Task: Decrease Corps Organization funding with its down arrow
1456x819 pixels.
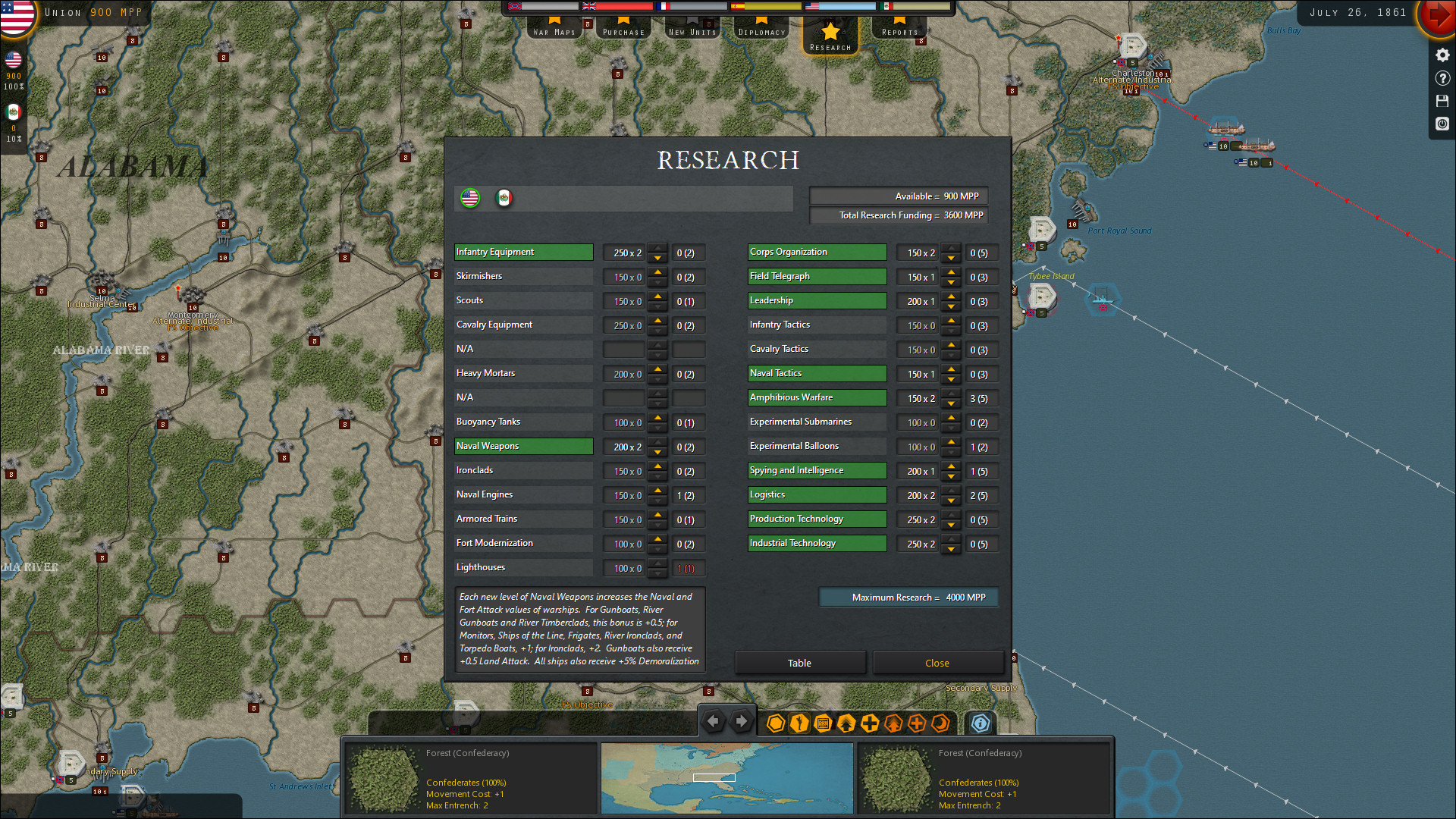Action: coord(951,258)
